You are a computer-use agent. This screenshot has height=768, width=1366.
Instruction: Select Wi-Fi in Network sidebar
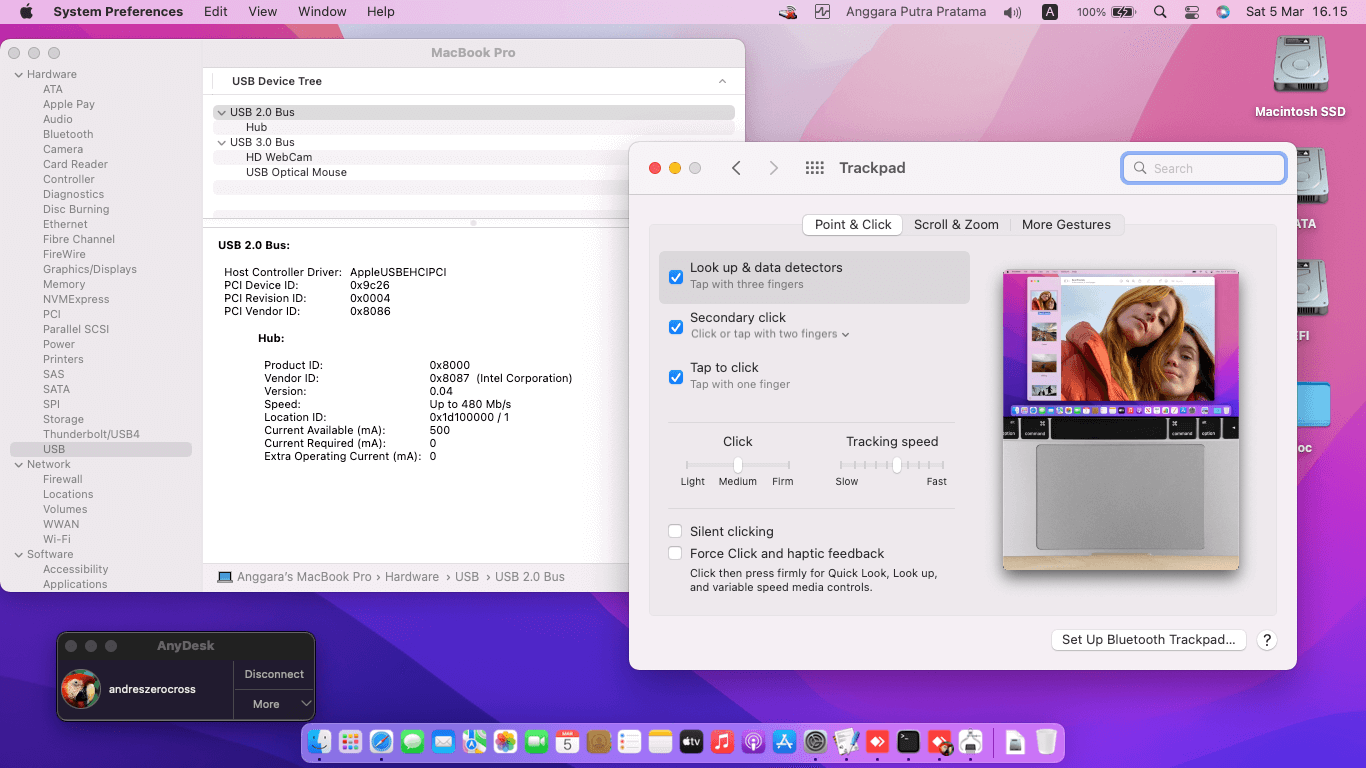[56, 539]
